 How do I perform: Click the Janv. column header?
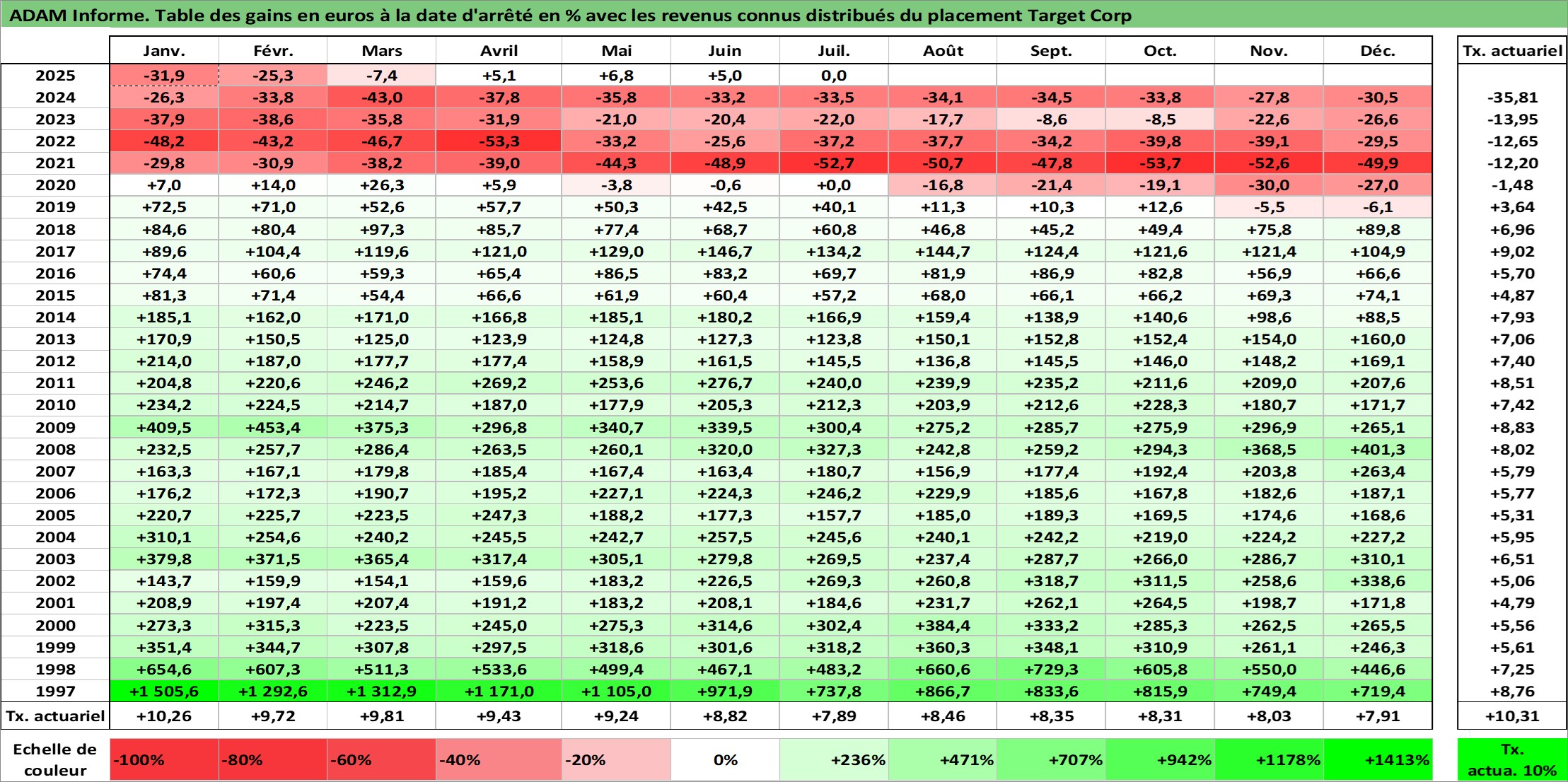pos(164,50)
